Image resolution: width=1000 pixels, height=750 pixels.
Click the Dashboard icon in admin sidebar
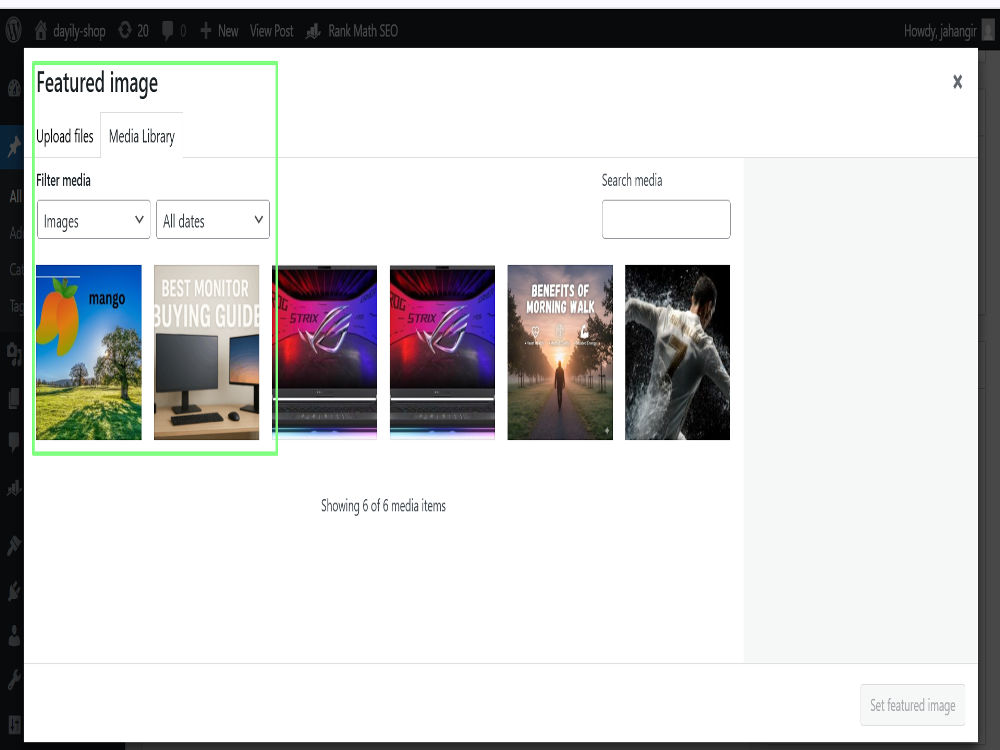[13, 89]
